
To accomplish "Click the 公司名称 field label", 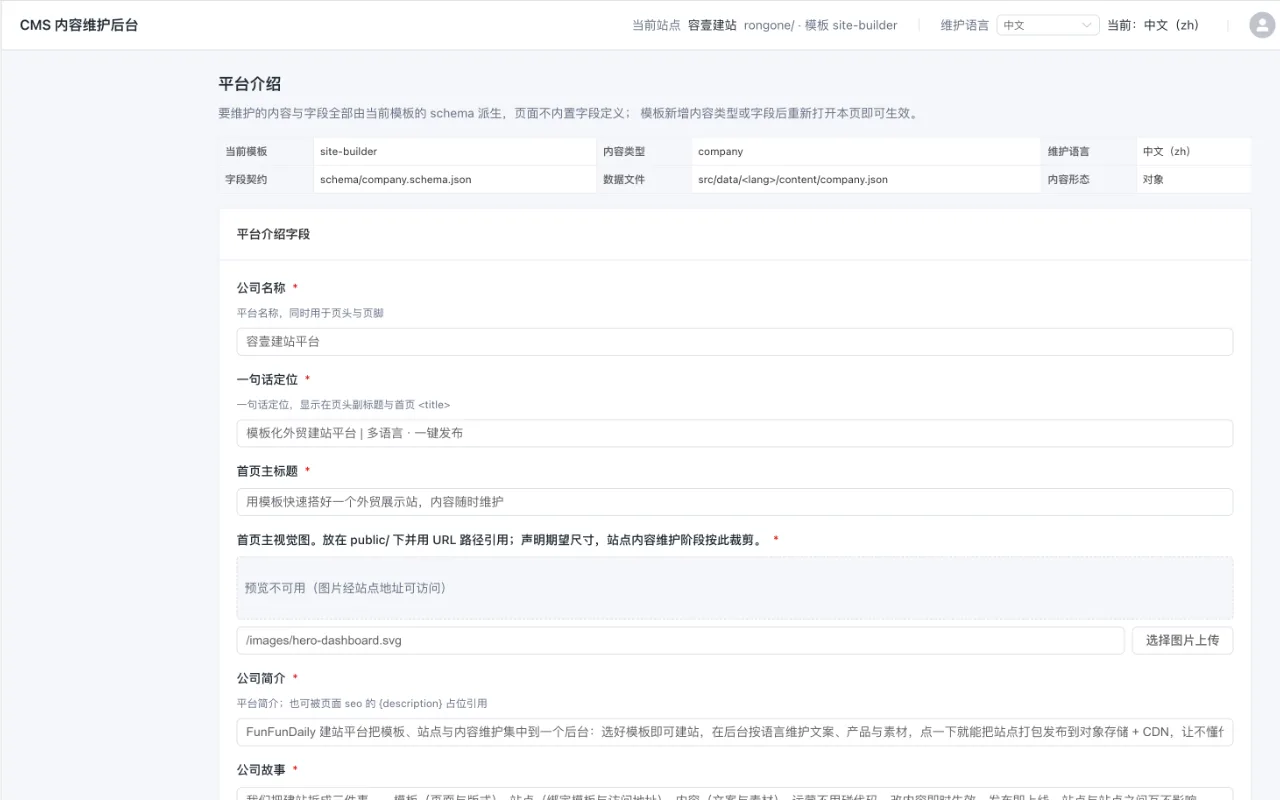I will [261, 288].
